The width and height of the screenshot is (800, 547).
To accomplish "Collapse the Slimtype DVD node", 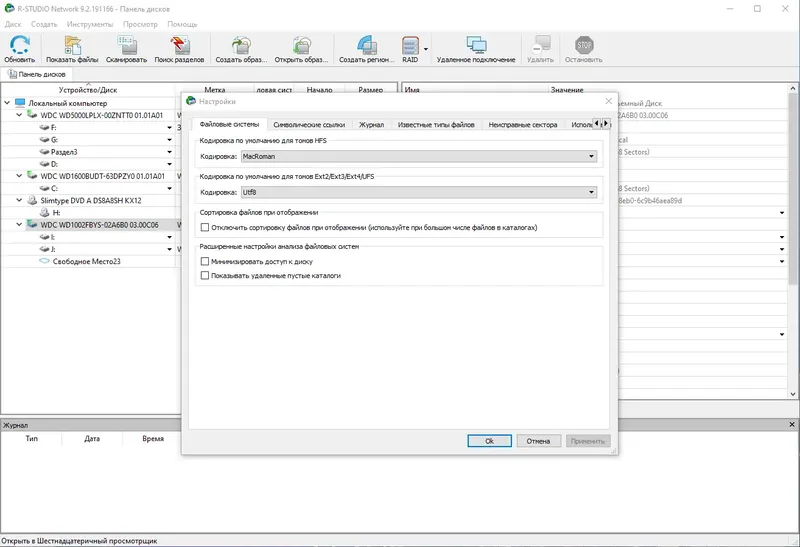I will tap(19, 200).
